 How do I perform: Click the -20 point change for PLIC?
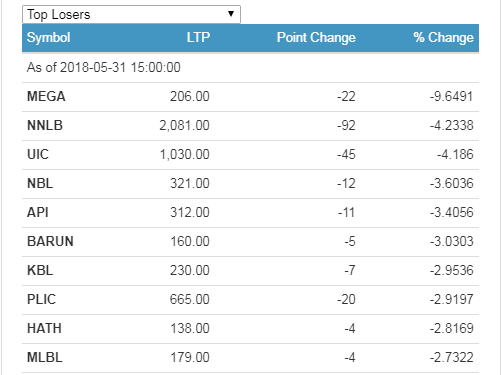346,300
